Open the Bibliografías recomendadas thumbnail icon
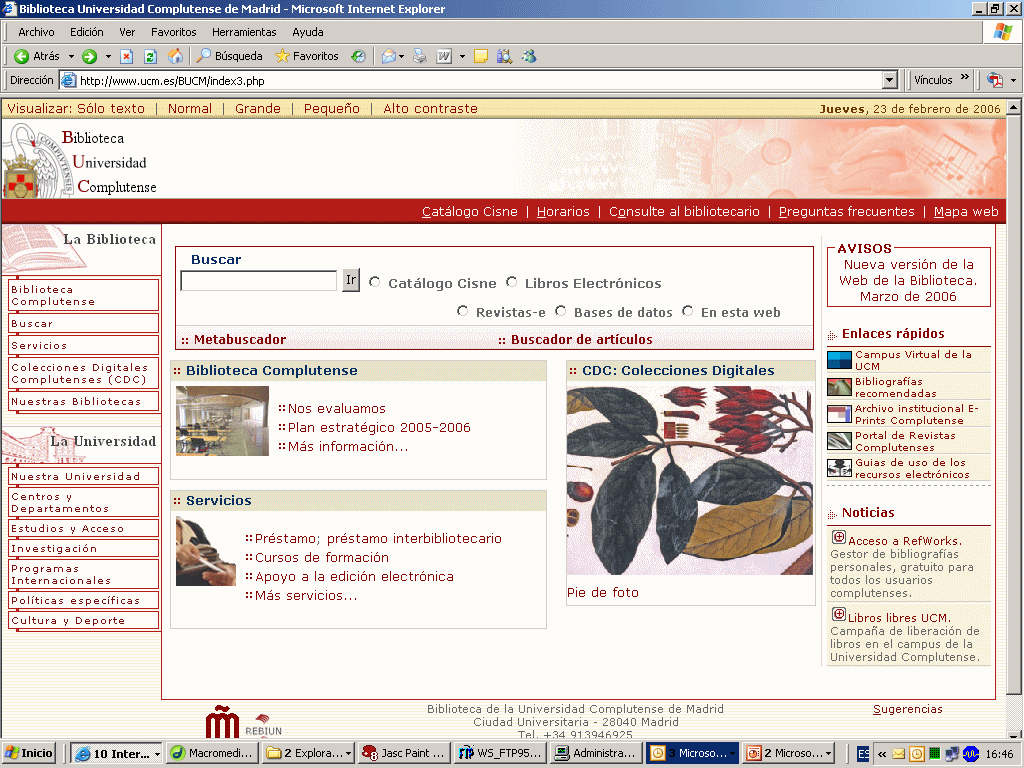Image resolution: width=1024 pixels, height=768 pixels. [839, 387]
